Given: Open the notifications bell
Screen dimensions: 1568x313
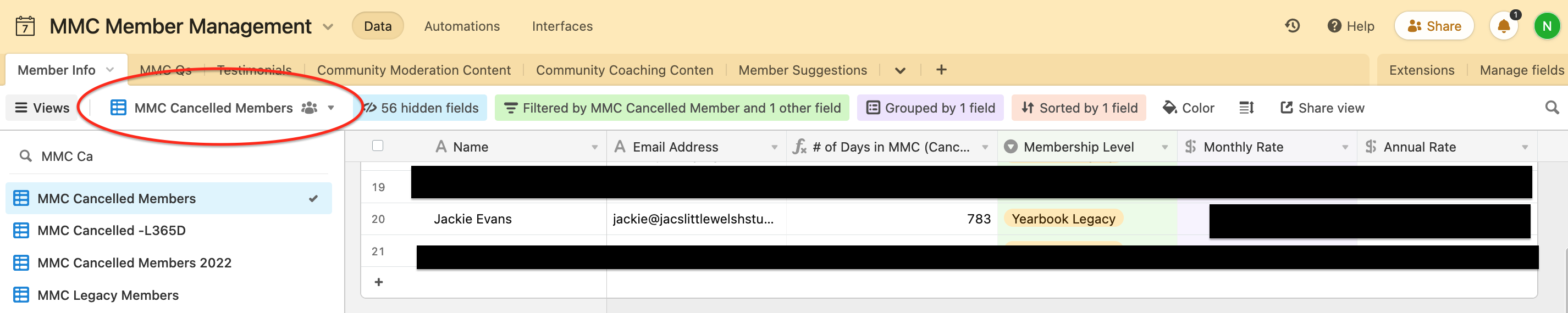Looking at the screenshot, I should pos(1503,26).
